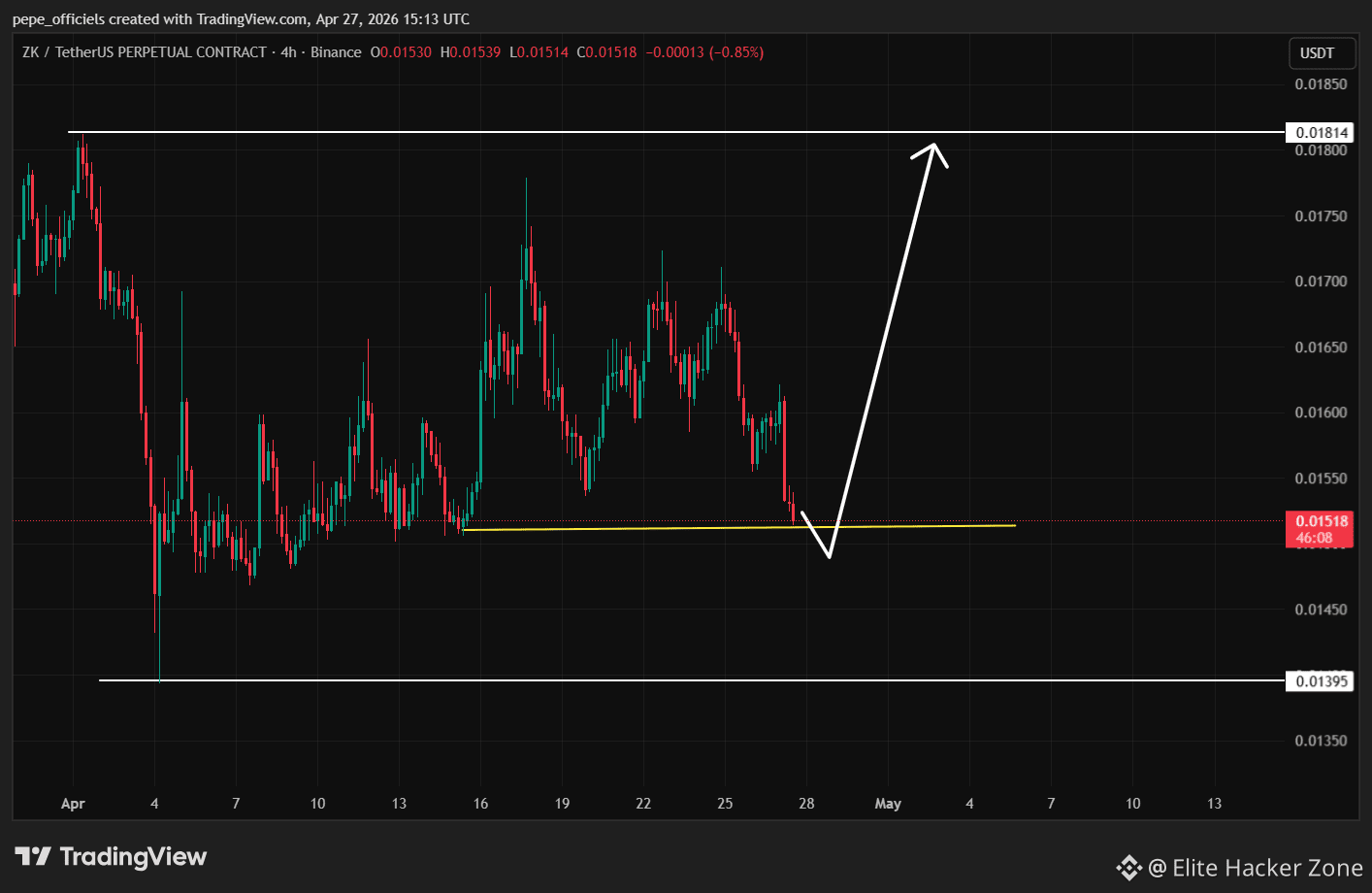The height and width of the screenshot is (893, 1372).
Task: Click the 16 date label on time axis
Action: pyautogui.click(x=480, y=804)
